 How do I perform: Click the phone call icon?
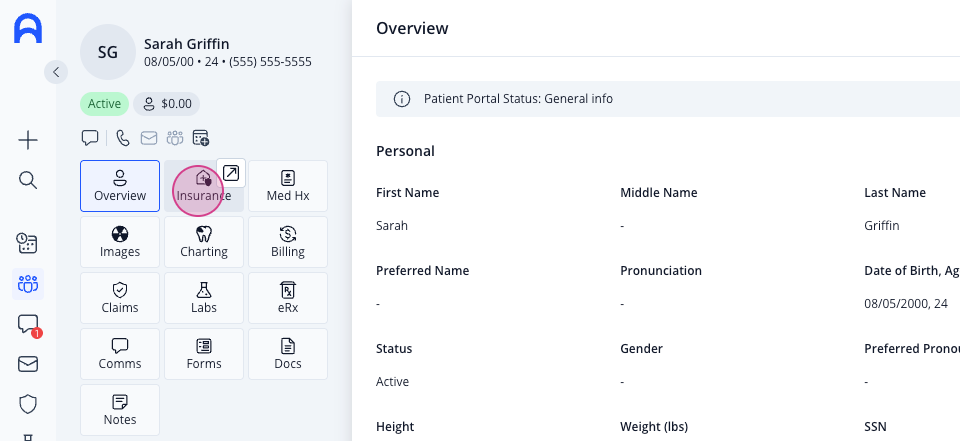[123, 138]
